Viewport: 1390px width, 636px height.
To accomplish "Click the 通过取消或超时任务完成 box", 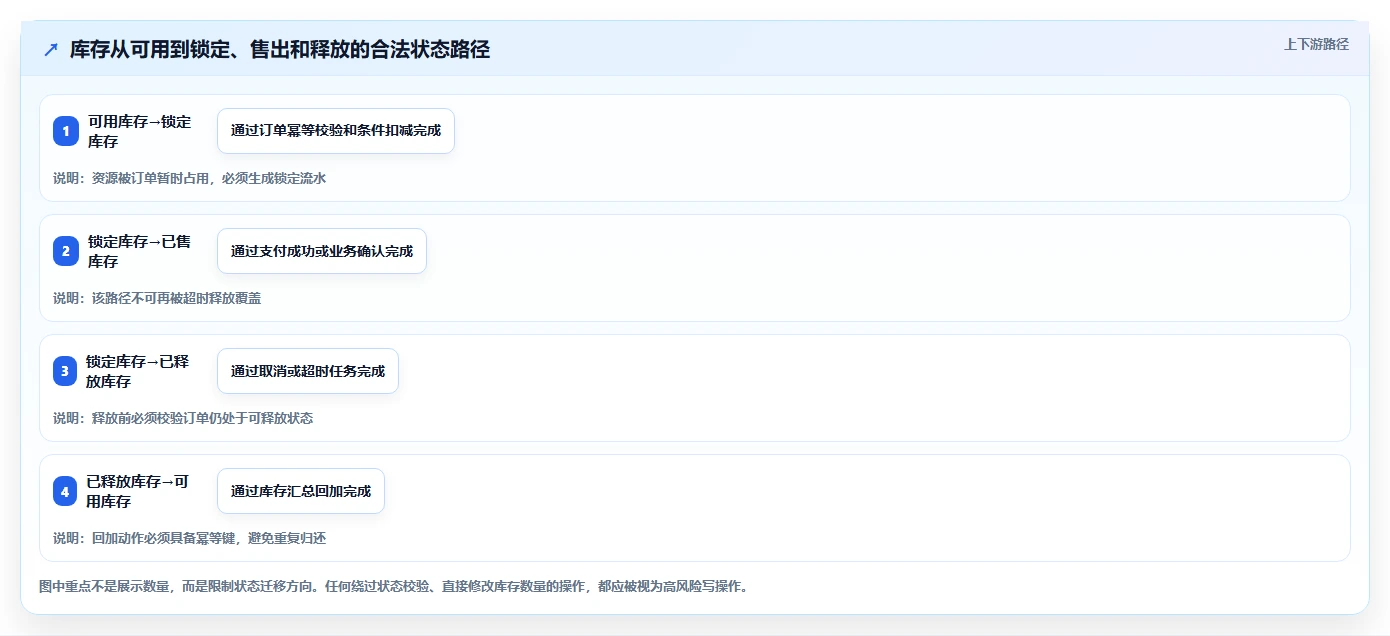I will click(308, 371).
